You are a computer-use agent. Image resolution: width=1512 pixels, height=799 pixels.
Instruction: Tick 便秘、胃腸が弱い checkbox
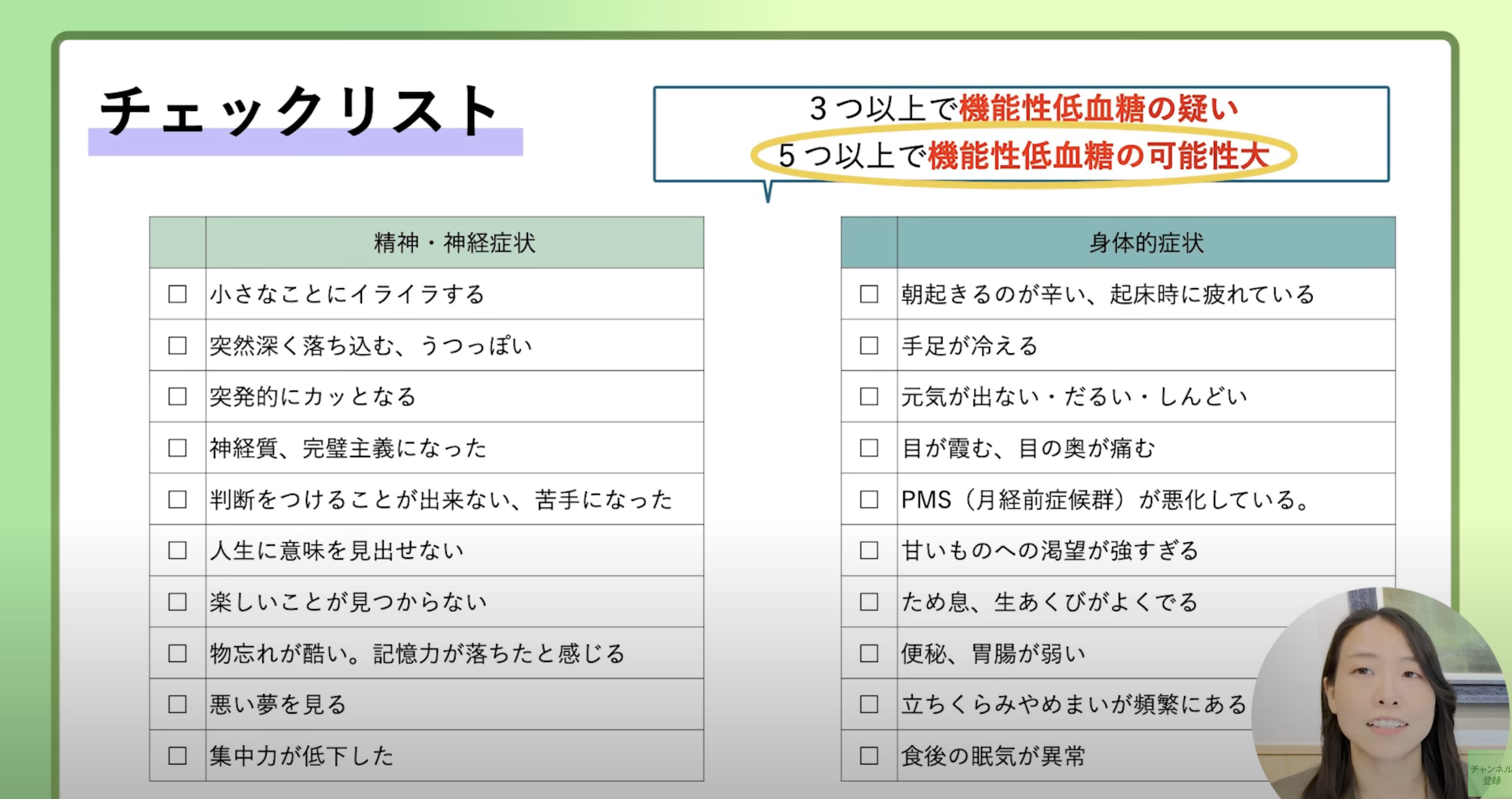click(x=869, y=653)
